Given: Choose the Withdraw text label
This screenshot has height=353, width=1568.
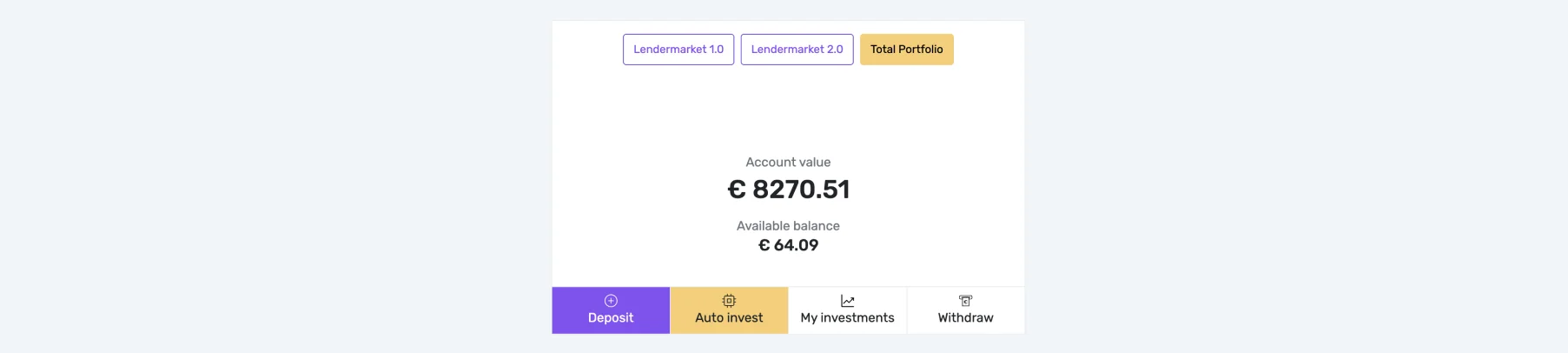Looking at the screenshot, I should 965,318.
